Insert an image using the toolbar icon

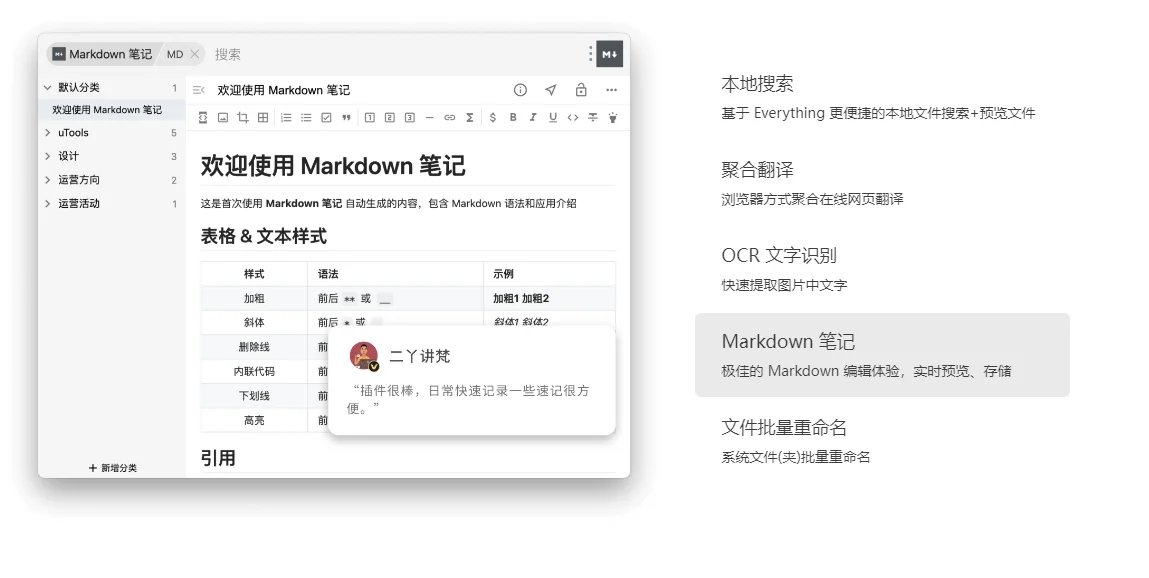pyautogui.click(x=224, y=117)
